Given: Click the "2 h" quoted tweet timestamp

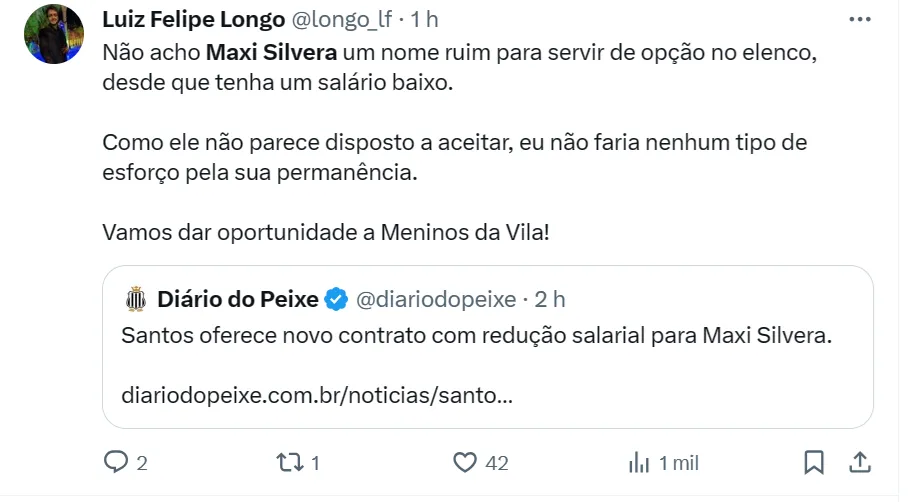Looking at the screenshot, I should pos(550,298).
